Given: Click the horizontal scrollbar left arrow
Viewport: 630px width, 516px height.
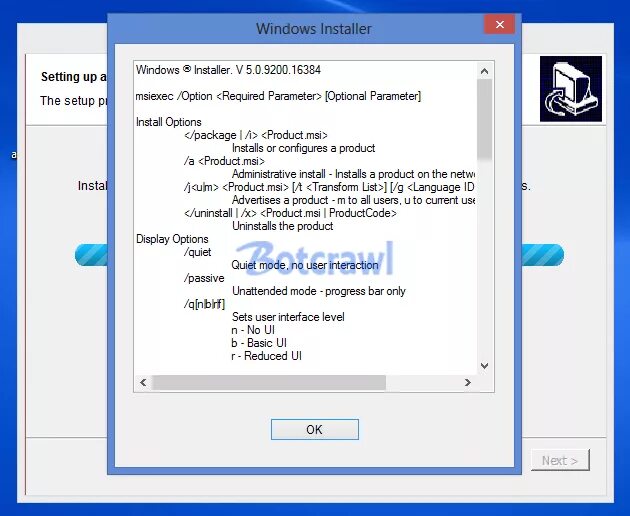Looking at the screenshot, I should click(143, 382).
